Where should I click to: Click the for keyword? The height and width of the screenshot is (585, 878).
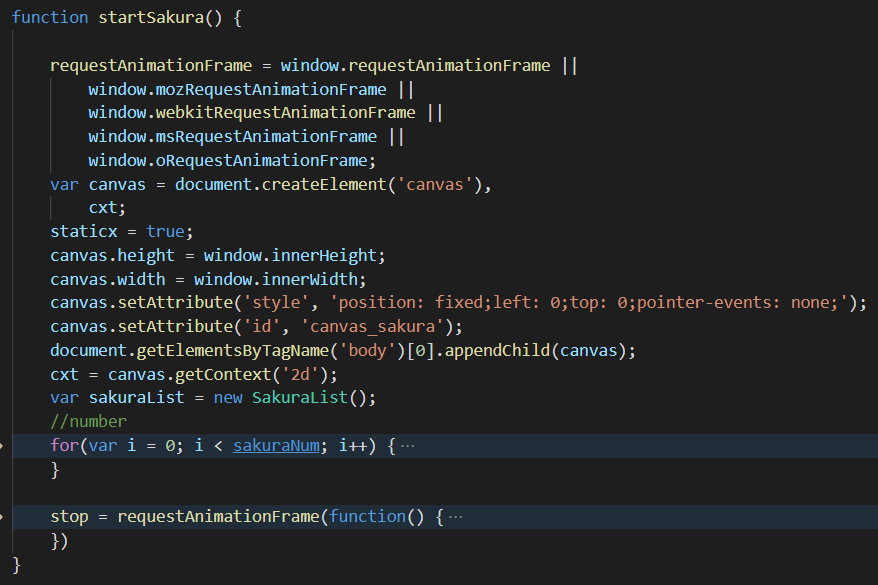click(x=64, y=446)
